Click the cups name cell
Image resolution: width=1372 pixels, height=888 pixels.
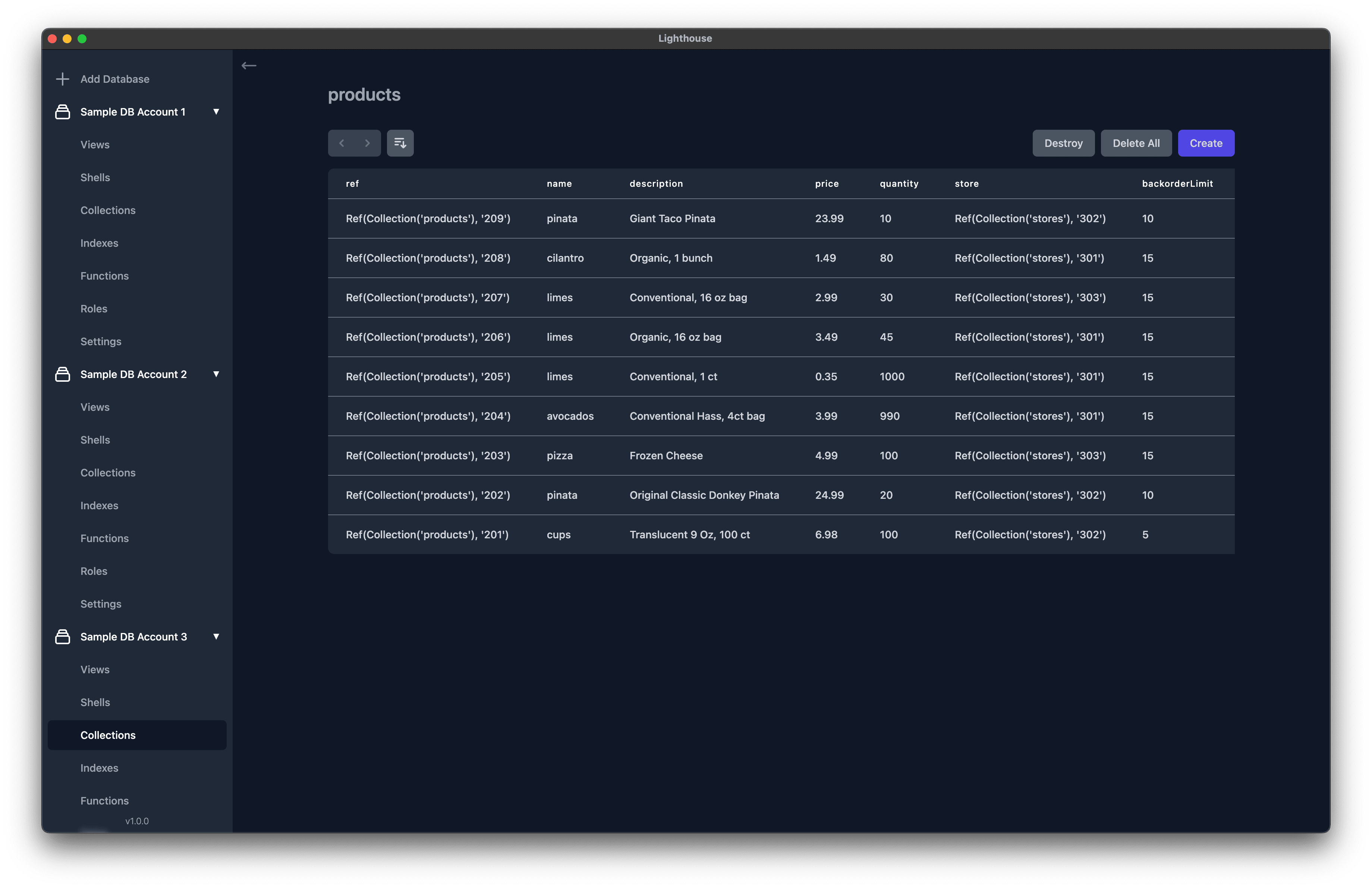click(x=558, y=535)
